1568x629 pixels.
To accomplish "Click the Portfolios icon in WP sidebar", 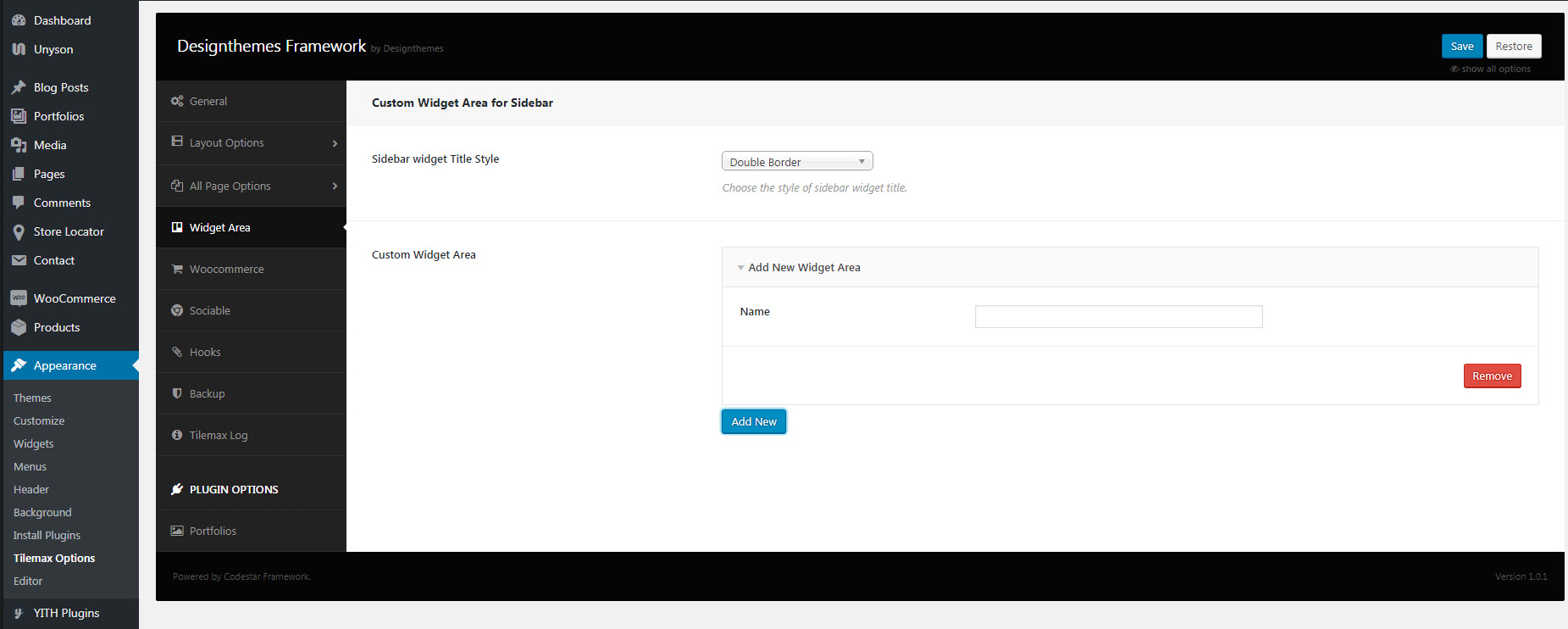I will pyautogui.click(x=19, y=116).
